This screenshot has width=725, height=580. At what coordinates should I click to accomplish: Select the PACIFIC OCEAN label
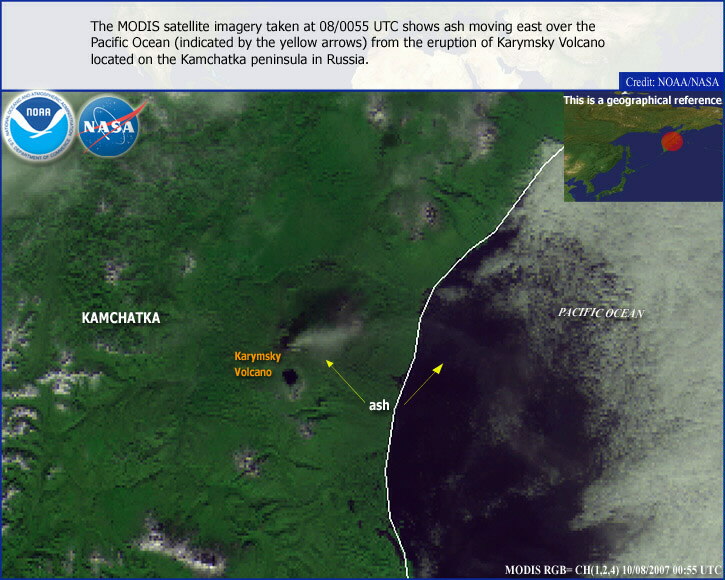pyautogui.click(x=599, y=314)
